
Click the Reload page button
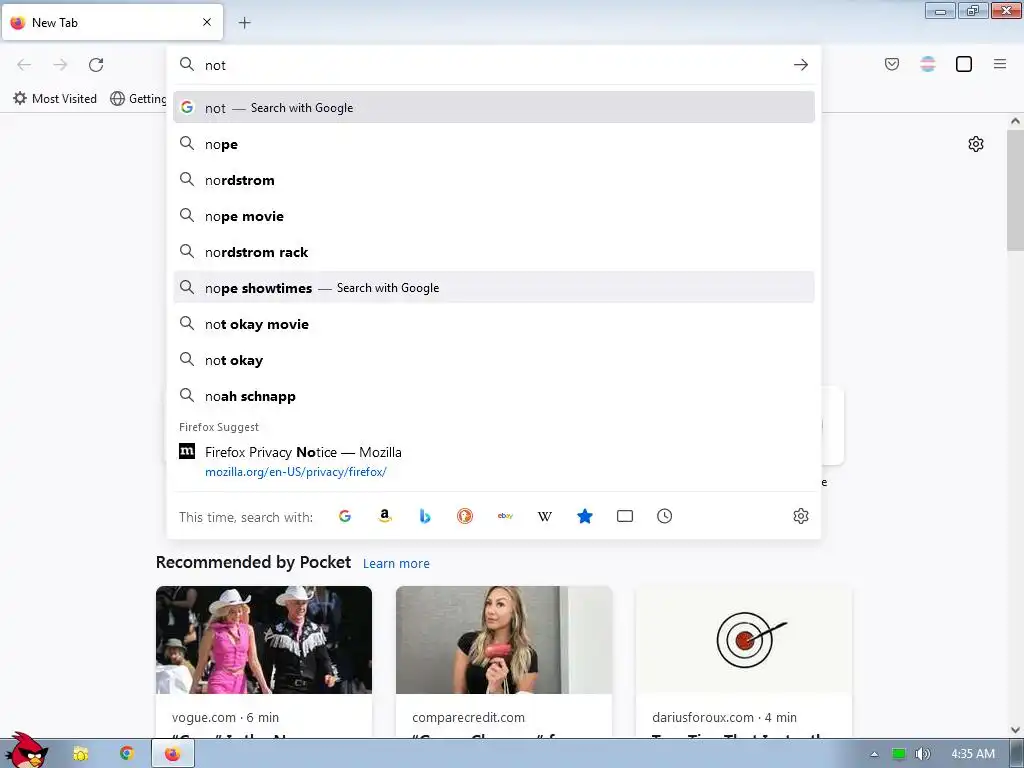click(x=96, y=65)
